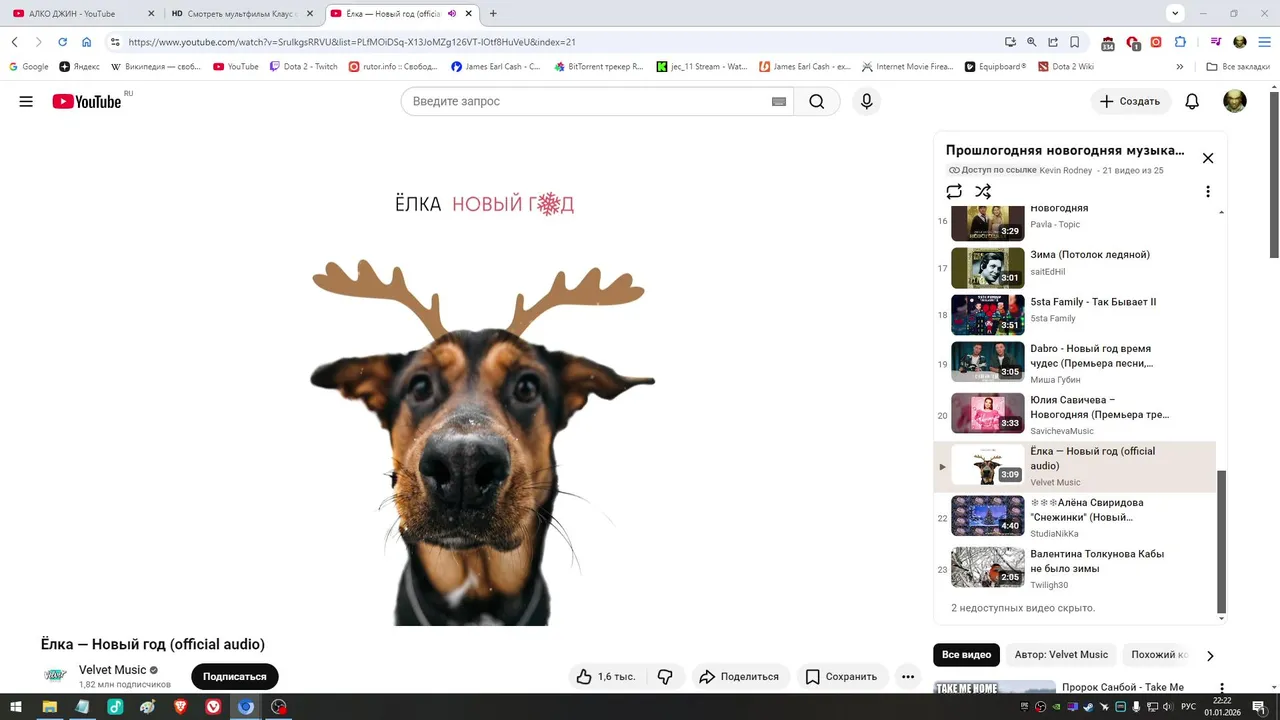Screen dimensions: 1280x720
Task: Open the on-screen keyboard in the search box
Action: 779,101
